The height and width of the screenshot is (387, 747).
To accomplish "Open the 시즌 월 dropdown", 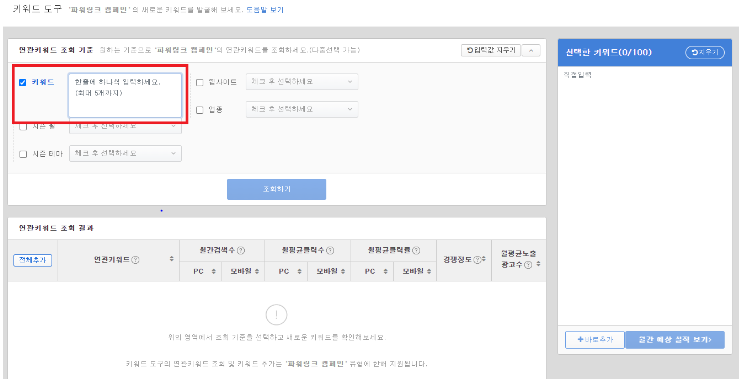I will pos(125,127).
